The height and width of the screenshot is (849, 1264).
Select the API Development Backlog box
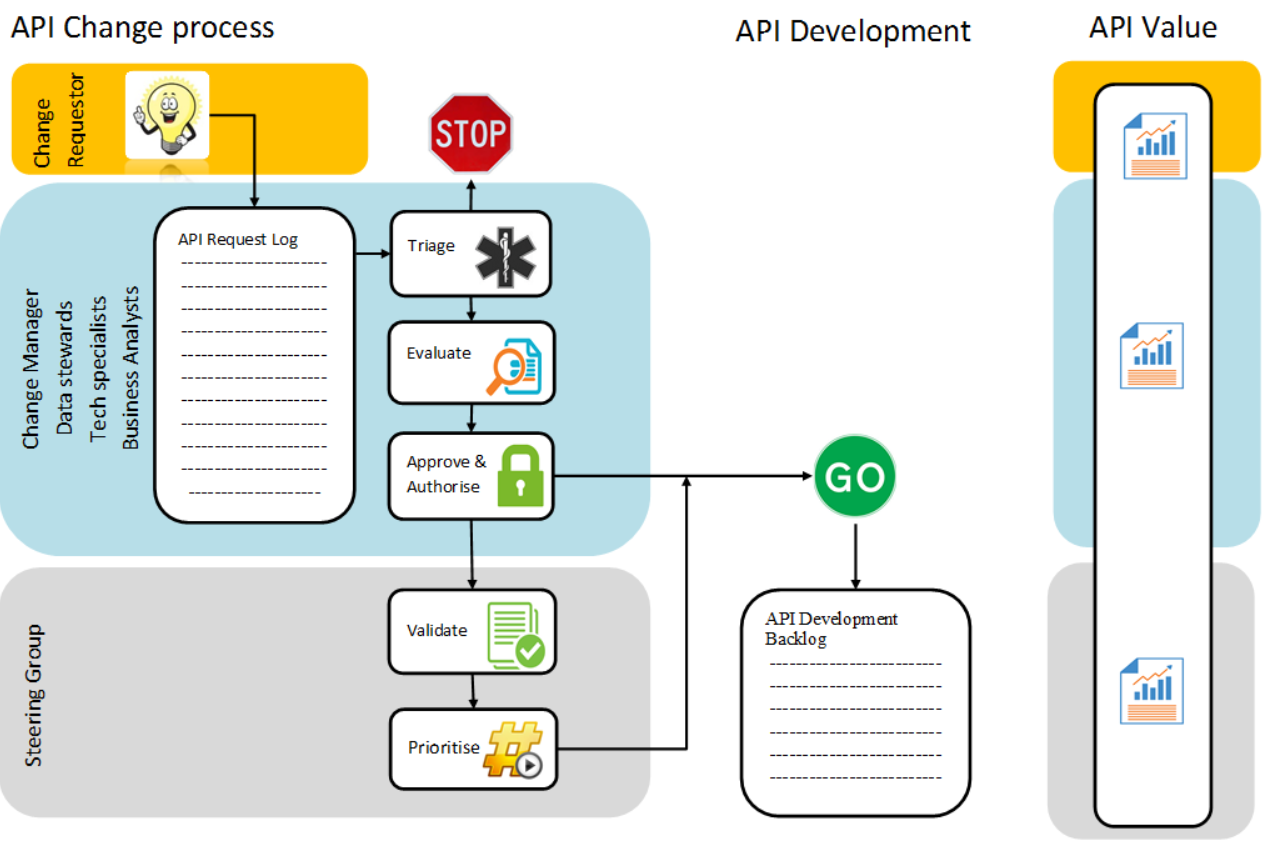(855, 702)
